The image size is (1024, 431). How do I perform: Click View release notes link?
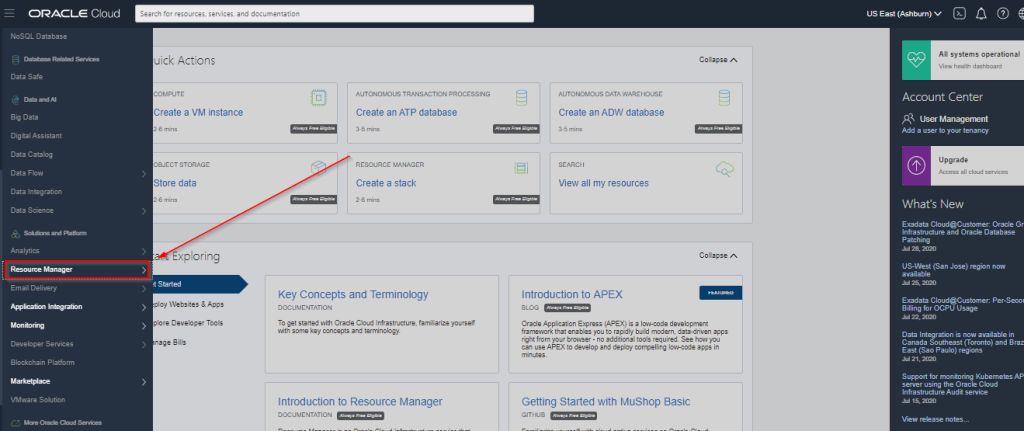[x=935, y=419]
